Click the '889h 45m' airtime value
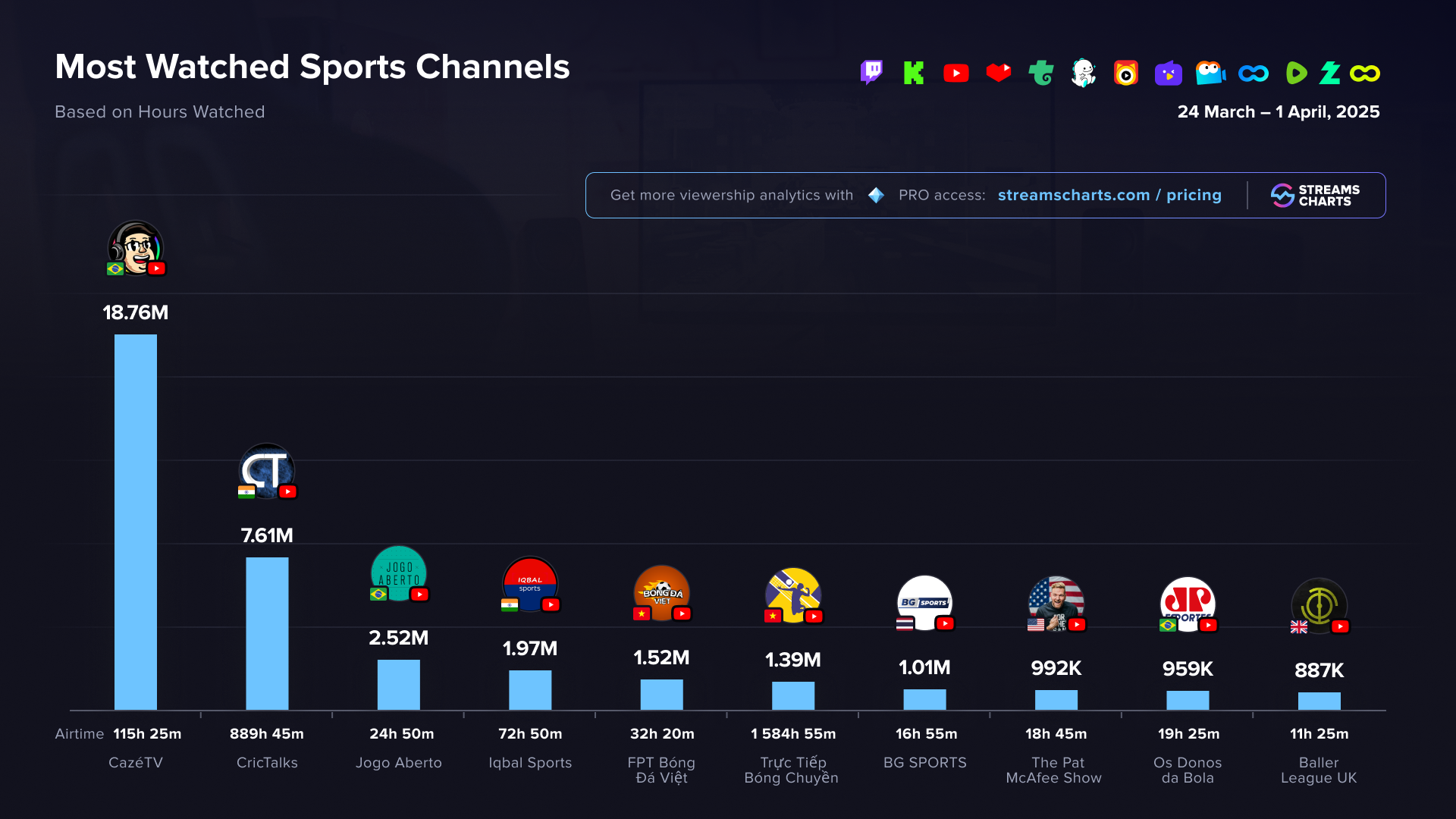The height and width of the screenshot is (819, 1456). coord(267,734)
